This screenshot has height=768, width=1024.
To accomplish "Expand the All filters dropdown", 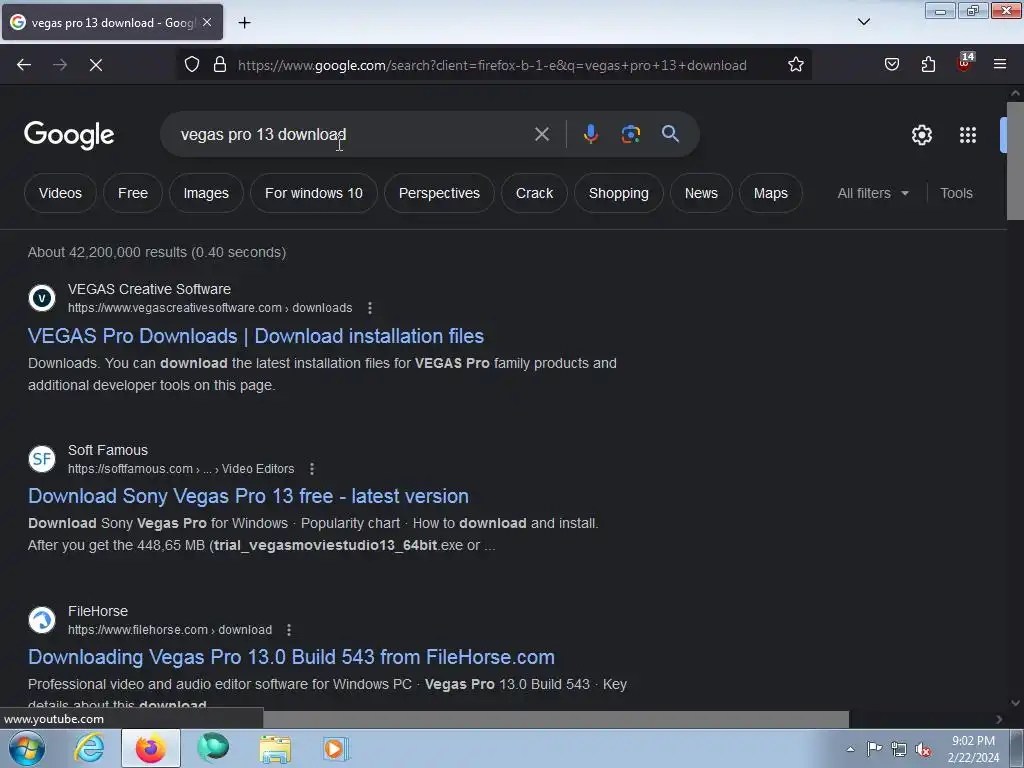I will click(873, 193).
